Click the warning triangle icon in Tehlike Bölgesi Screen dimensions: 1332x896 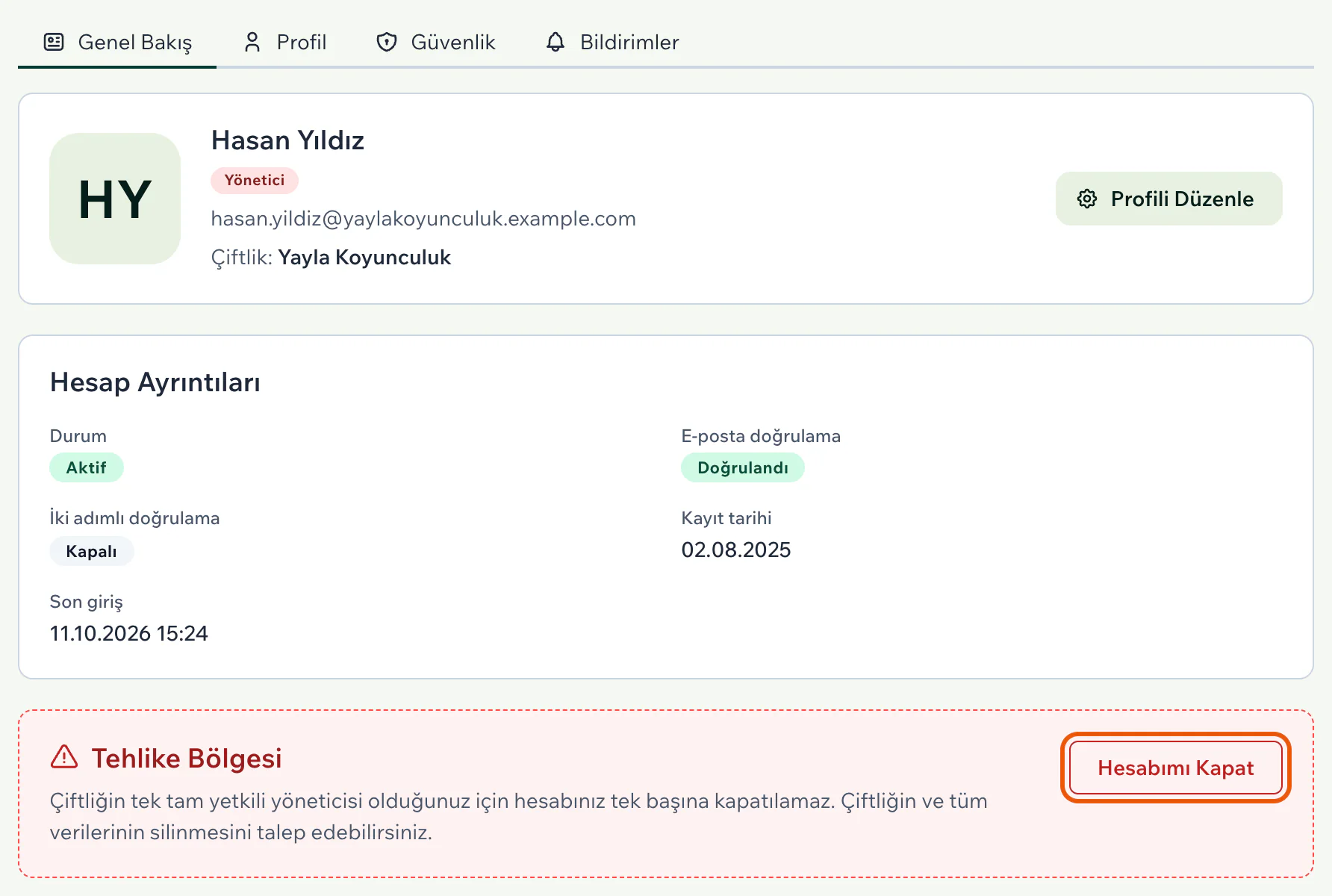coord(64,757)
